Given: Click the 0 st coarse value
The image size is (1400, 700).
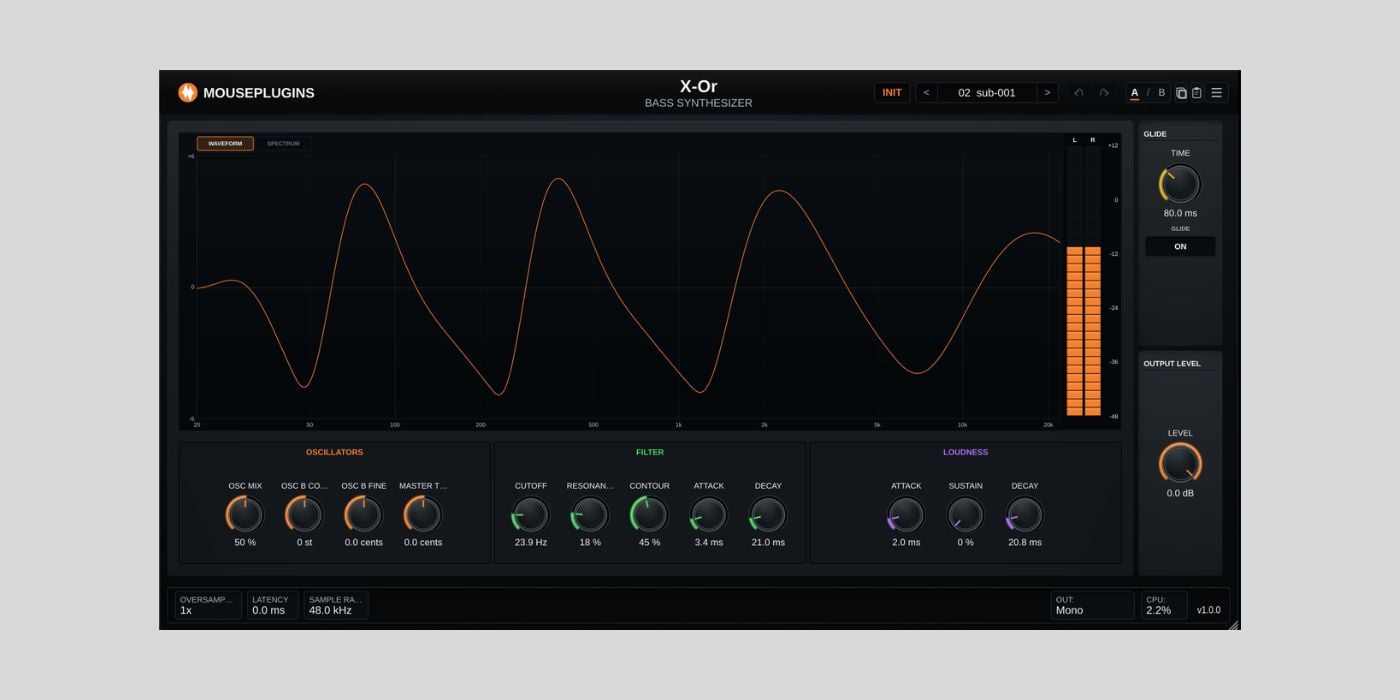Looking at the screenshot, I should tap(304, 543).
